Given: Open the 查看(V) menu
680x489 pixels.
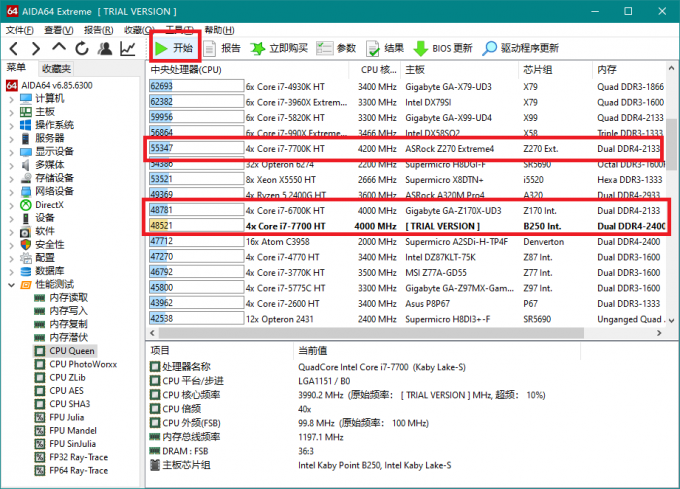Looking at the screenshot, I should coord(59,30).
